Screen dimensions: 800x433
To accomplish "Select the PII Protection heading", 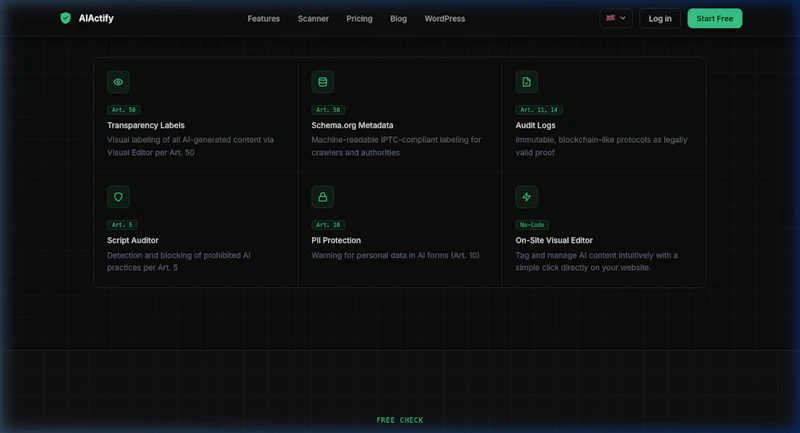I will 336,240.
